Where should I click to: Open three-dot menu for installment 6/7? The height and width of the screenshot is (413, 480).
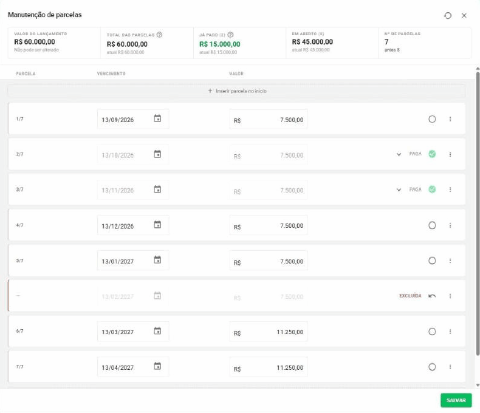click(x=450, y=331)
